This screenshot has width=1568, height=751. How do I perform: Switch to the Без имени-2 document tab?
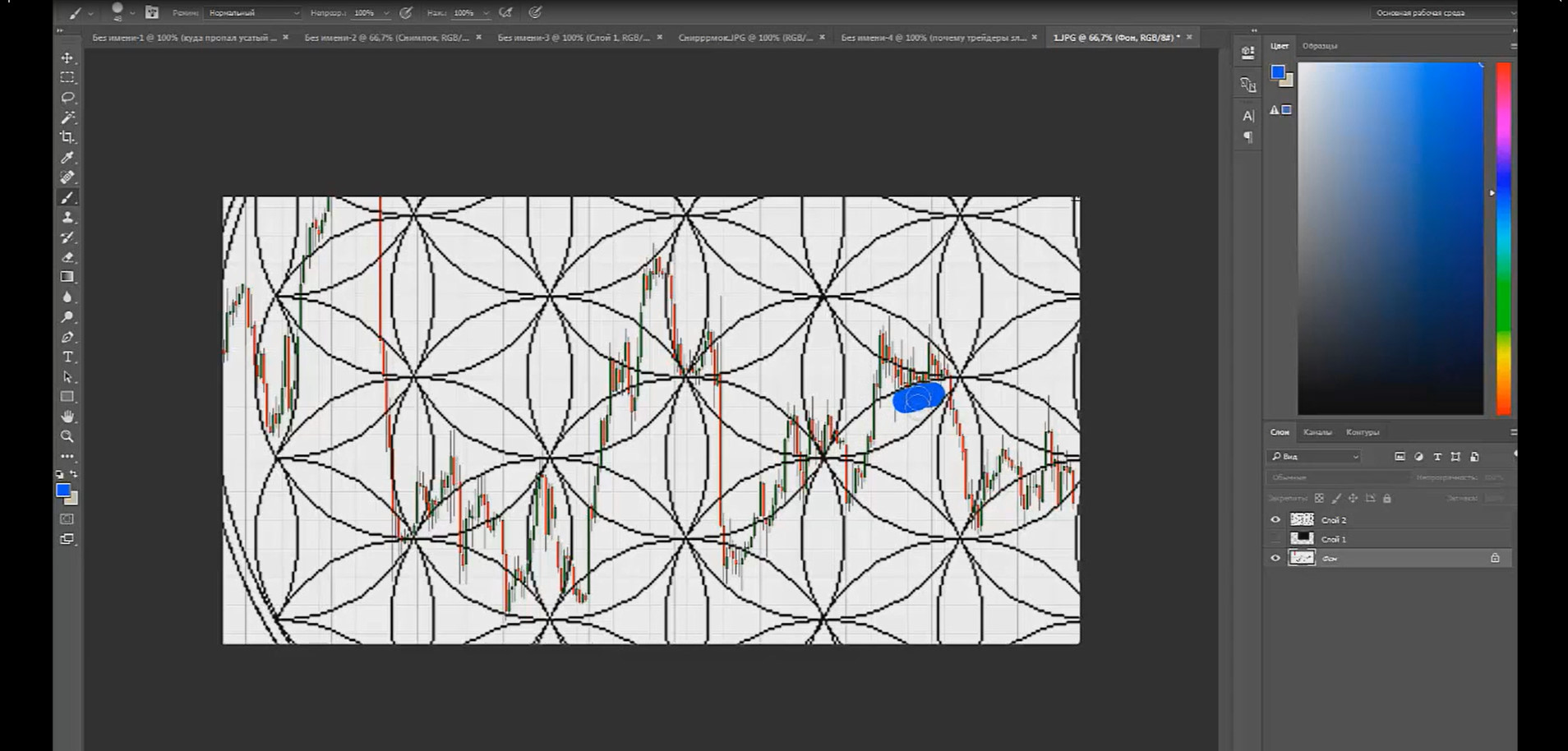click(x=387, y=38)
